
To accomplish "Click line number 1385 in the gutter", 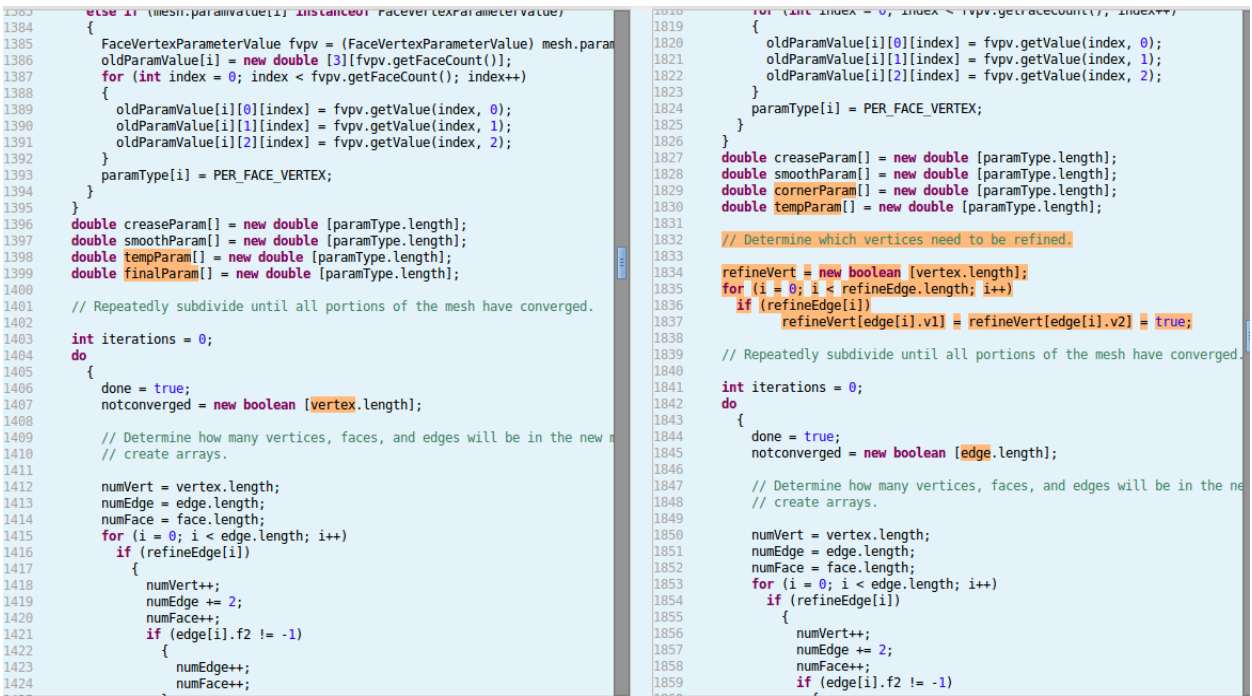I will tap(18, 44).
